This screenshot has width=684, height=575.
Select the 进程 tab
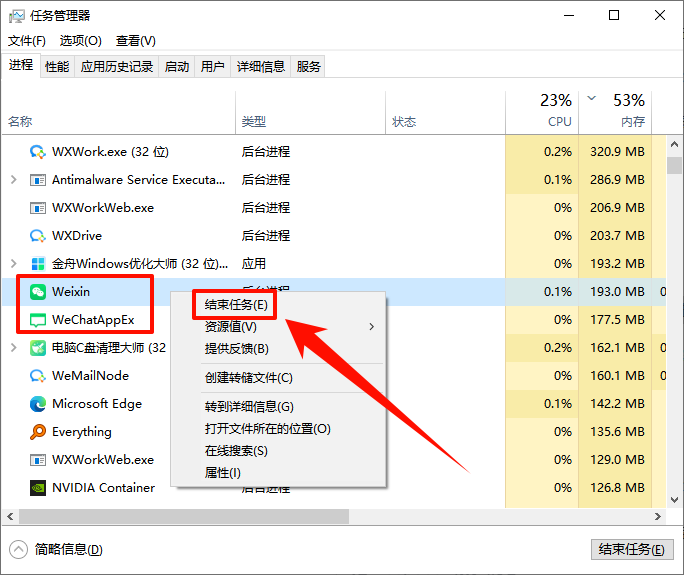coord(21,65)
